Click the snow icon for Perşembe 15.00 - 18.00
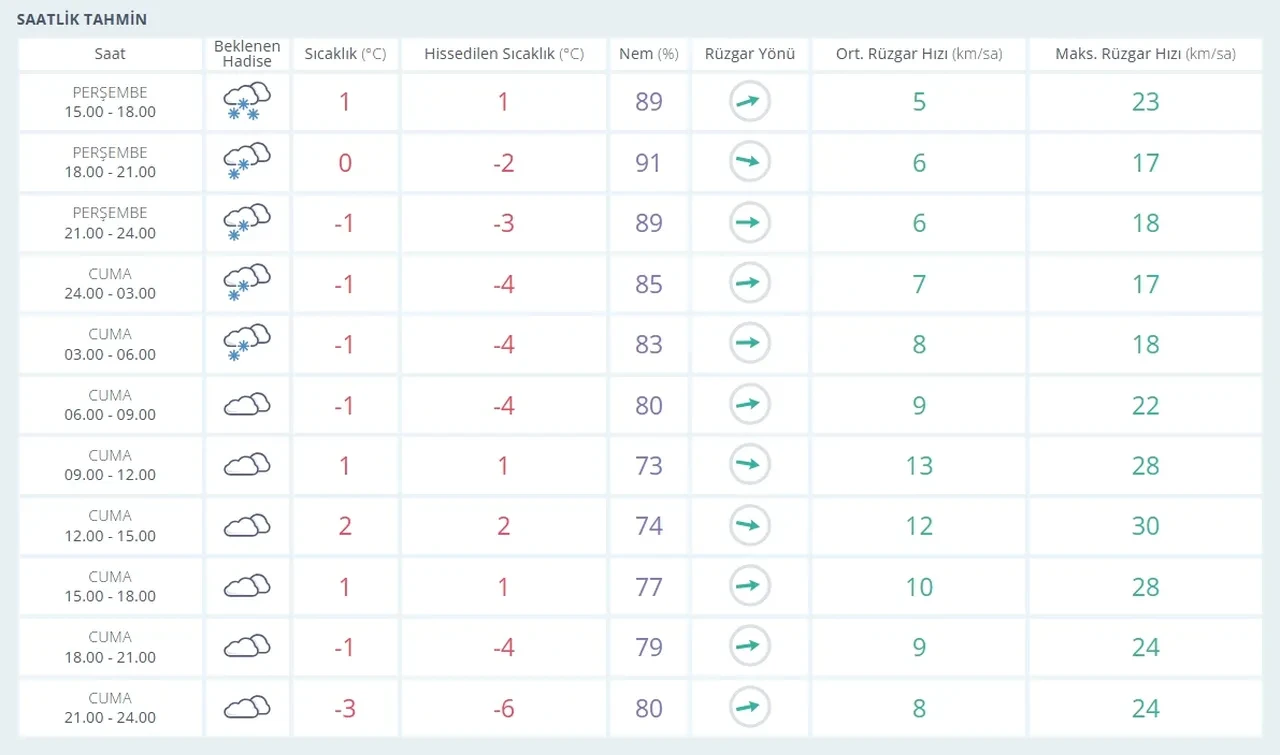The image size is (1280, 755). 247,102
